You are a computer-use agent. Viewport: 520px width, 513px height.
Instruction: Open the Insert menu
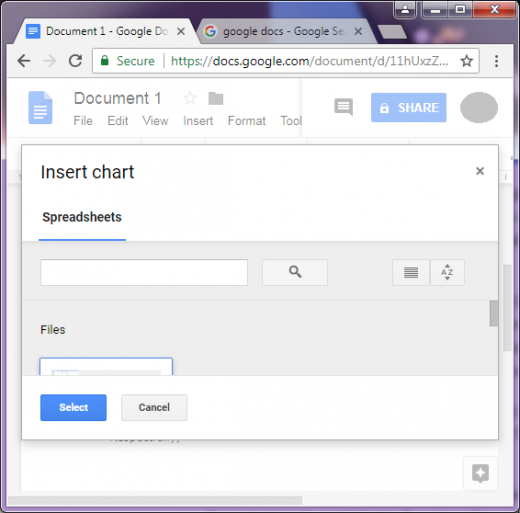pyautogui.click(x=198, y=121)
